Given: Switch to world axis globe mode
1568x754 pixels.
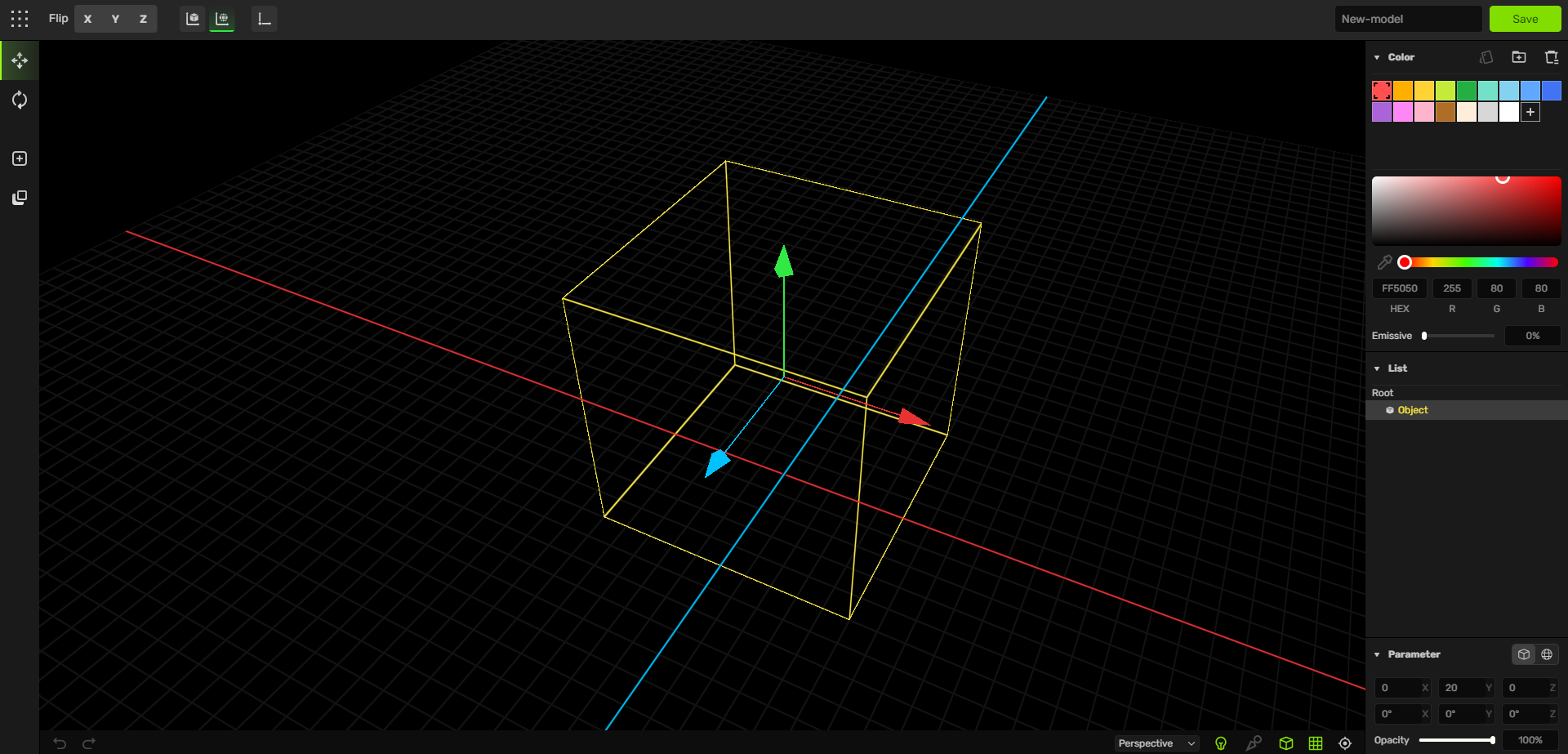Looking at the screenshot, I should (x=222, y=19).
